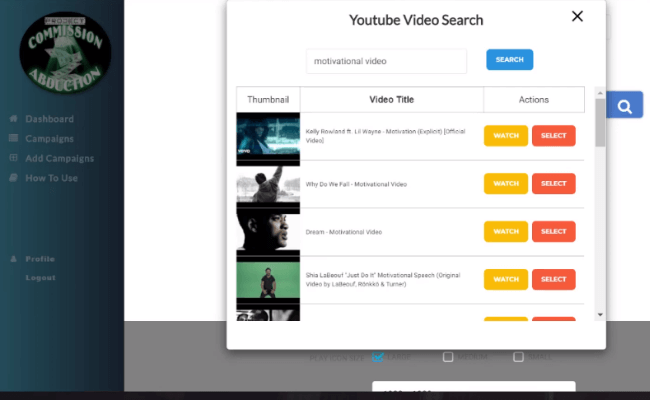Screen dimensions: 650x400
Task: Focus the motivational video search field
Action: tap(386, 61)
